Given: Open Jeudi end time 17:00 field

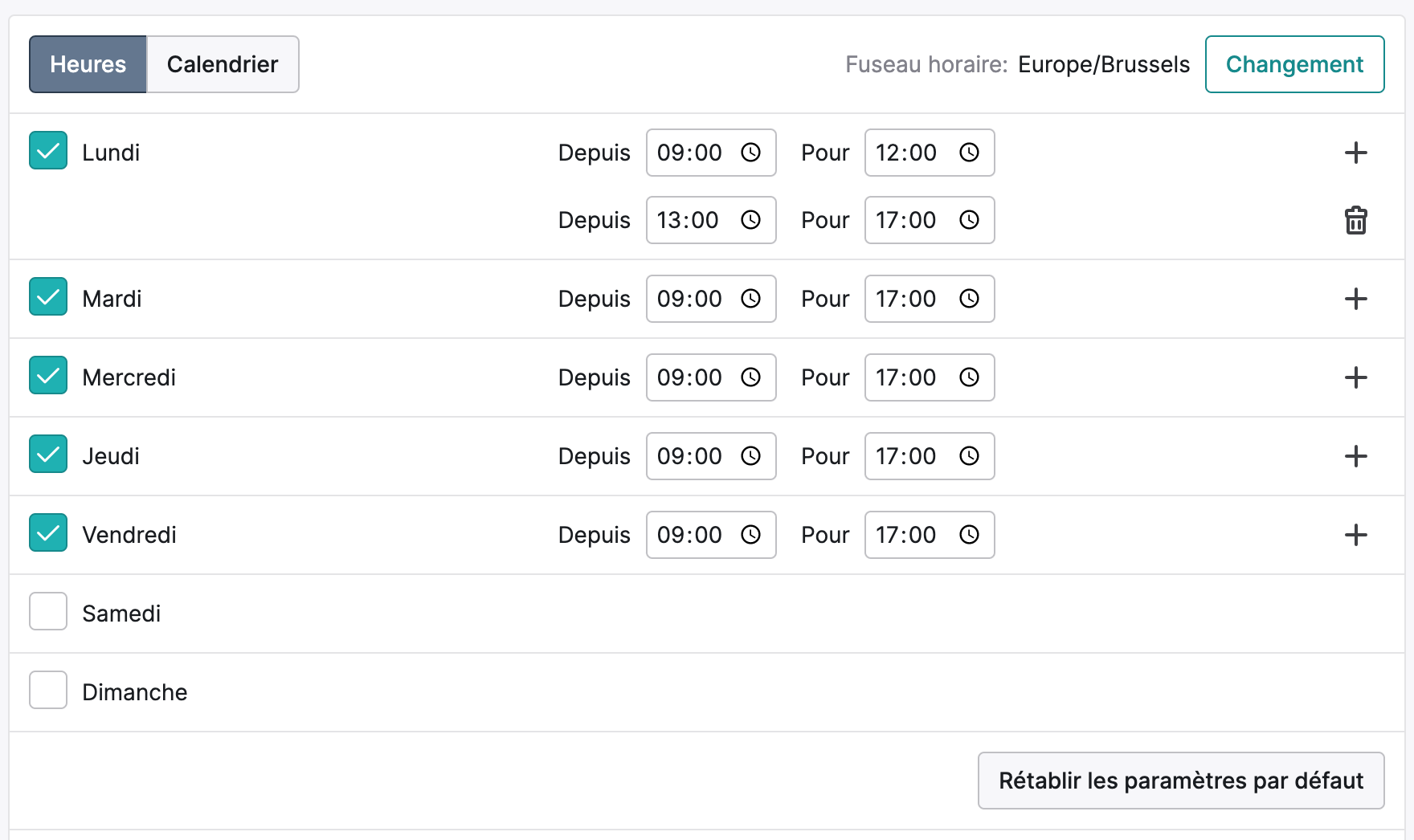Looking at the screenshot, I should 930,456.
